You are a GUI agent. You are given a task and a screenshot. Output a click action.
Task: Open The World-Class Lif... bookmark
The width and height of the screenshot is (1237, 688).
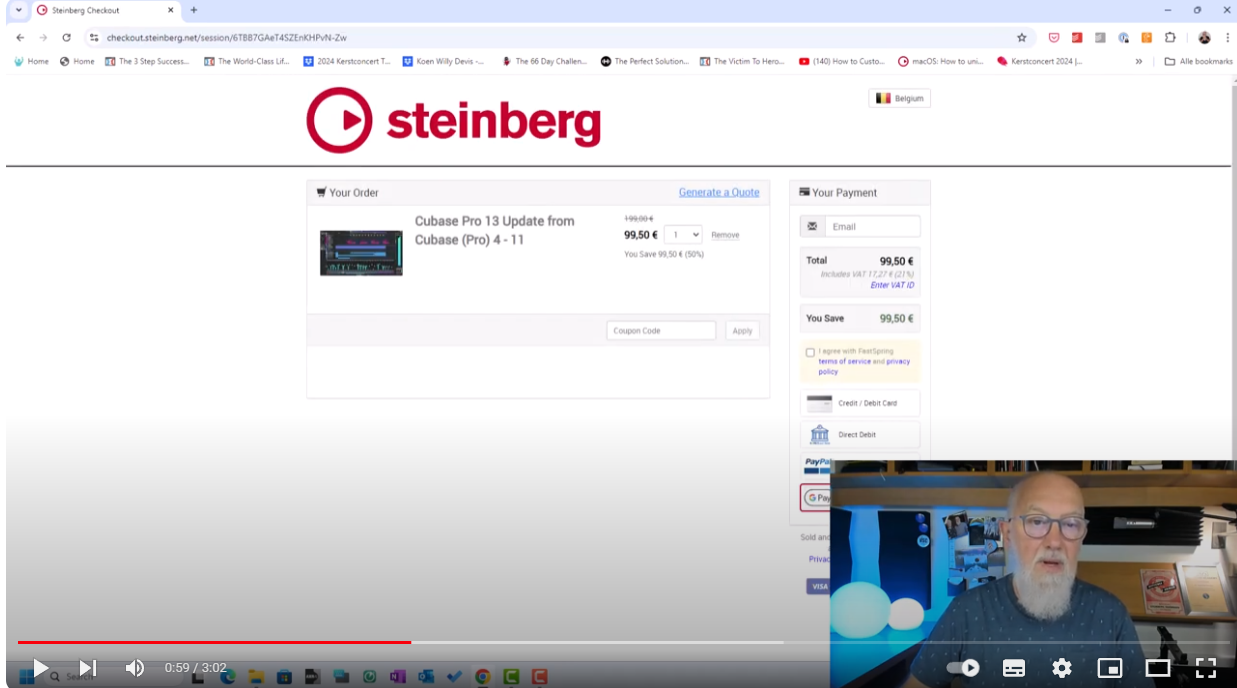[x=246, y=61]
